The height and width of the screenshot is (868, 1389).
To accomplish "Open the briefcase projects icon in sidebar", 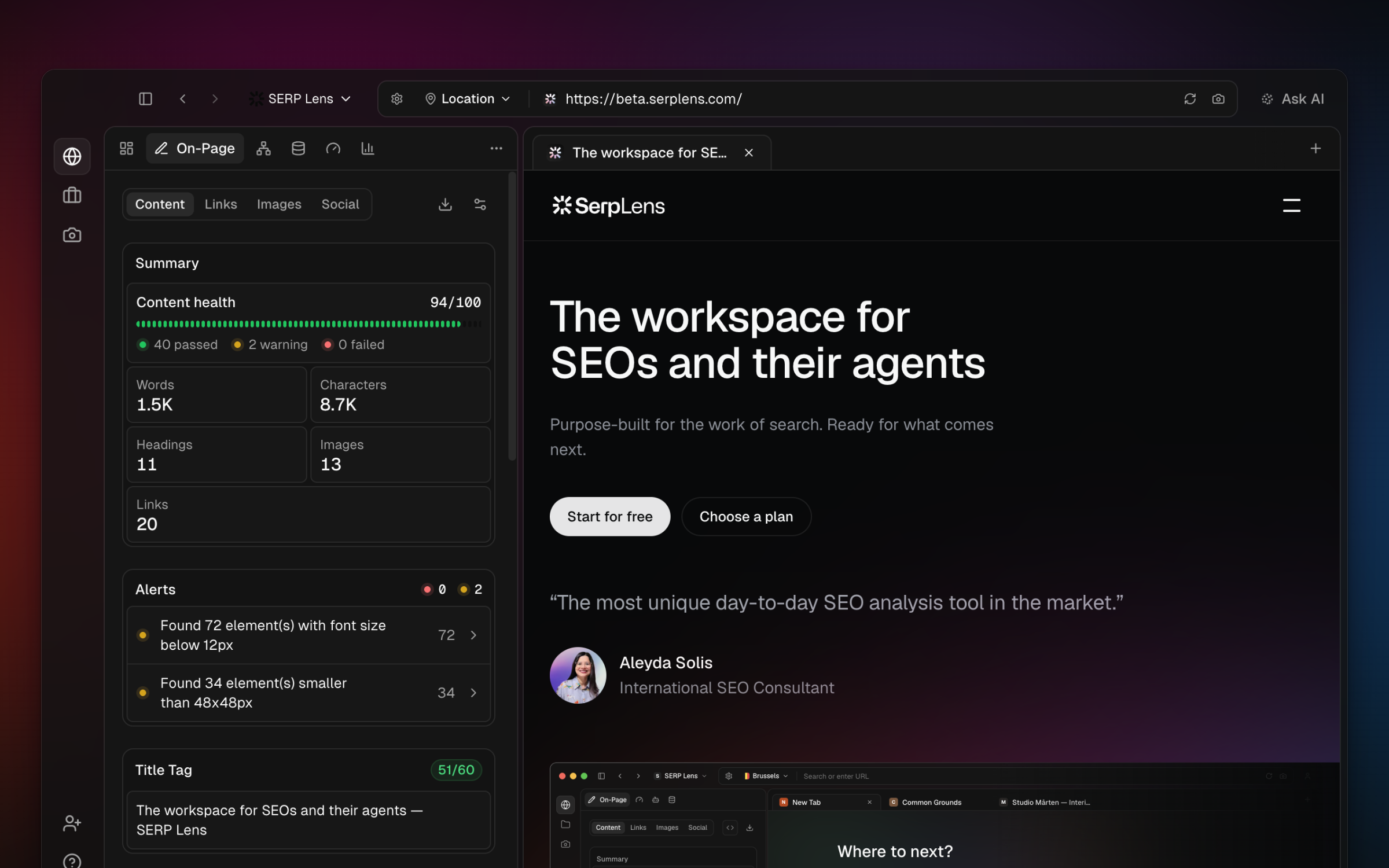I will (72, 196).
